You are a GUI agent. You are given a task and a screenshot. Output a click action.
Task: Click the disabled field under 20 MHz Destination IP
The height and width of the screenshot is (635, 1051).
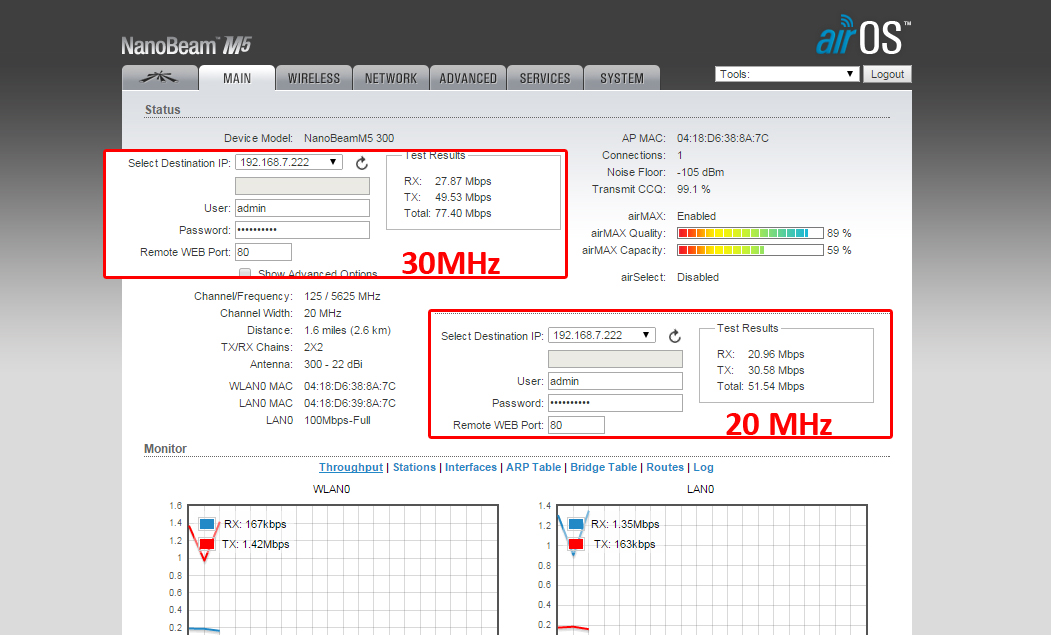[x=615, y=359]
